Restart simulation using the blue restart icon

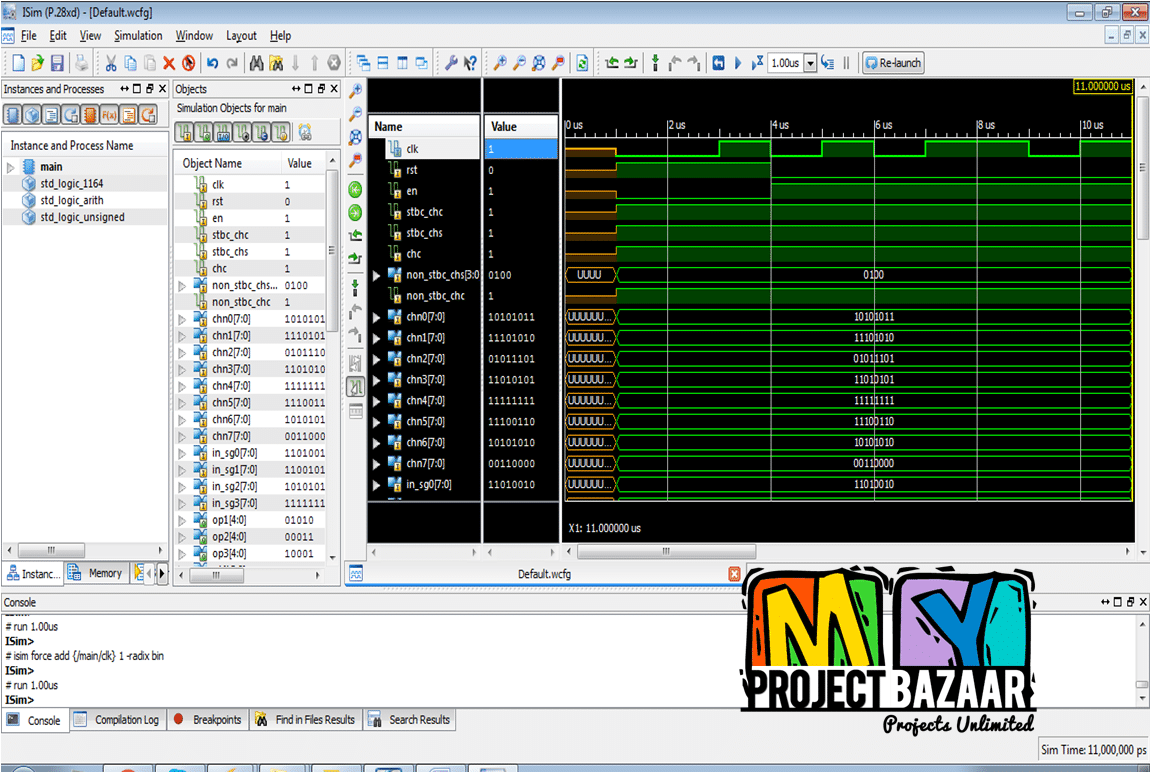(718, 63)
